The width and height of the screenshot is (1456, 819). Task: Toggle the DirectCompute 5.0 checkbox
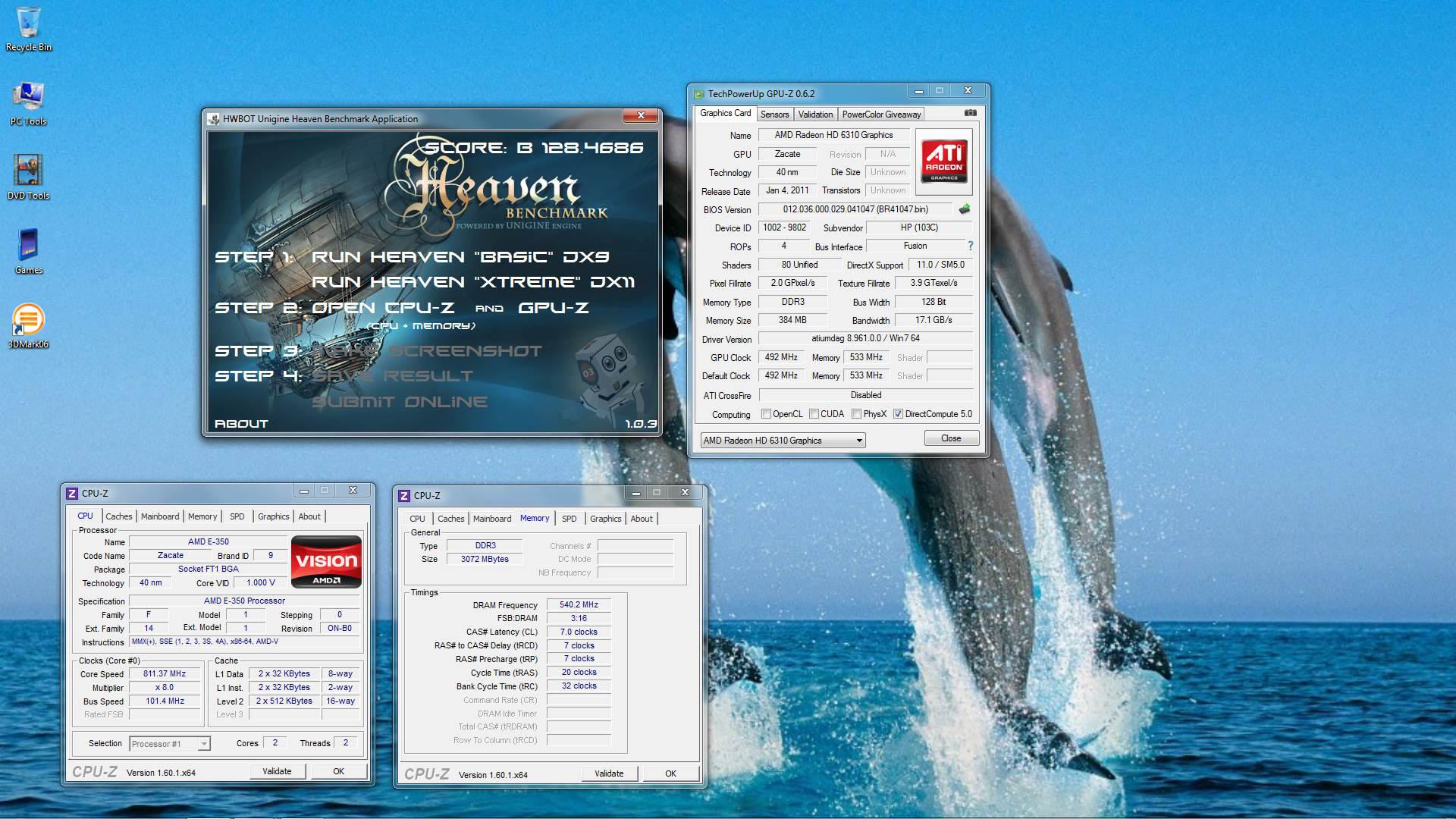(x=898, y=414)
